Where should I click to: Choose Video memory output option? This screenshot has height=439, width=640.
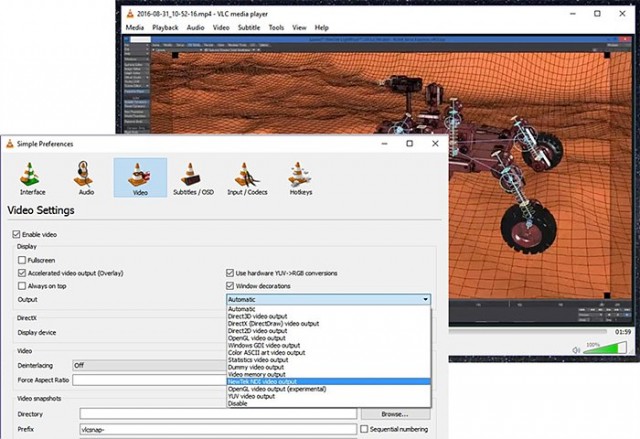pos(329,375)
